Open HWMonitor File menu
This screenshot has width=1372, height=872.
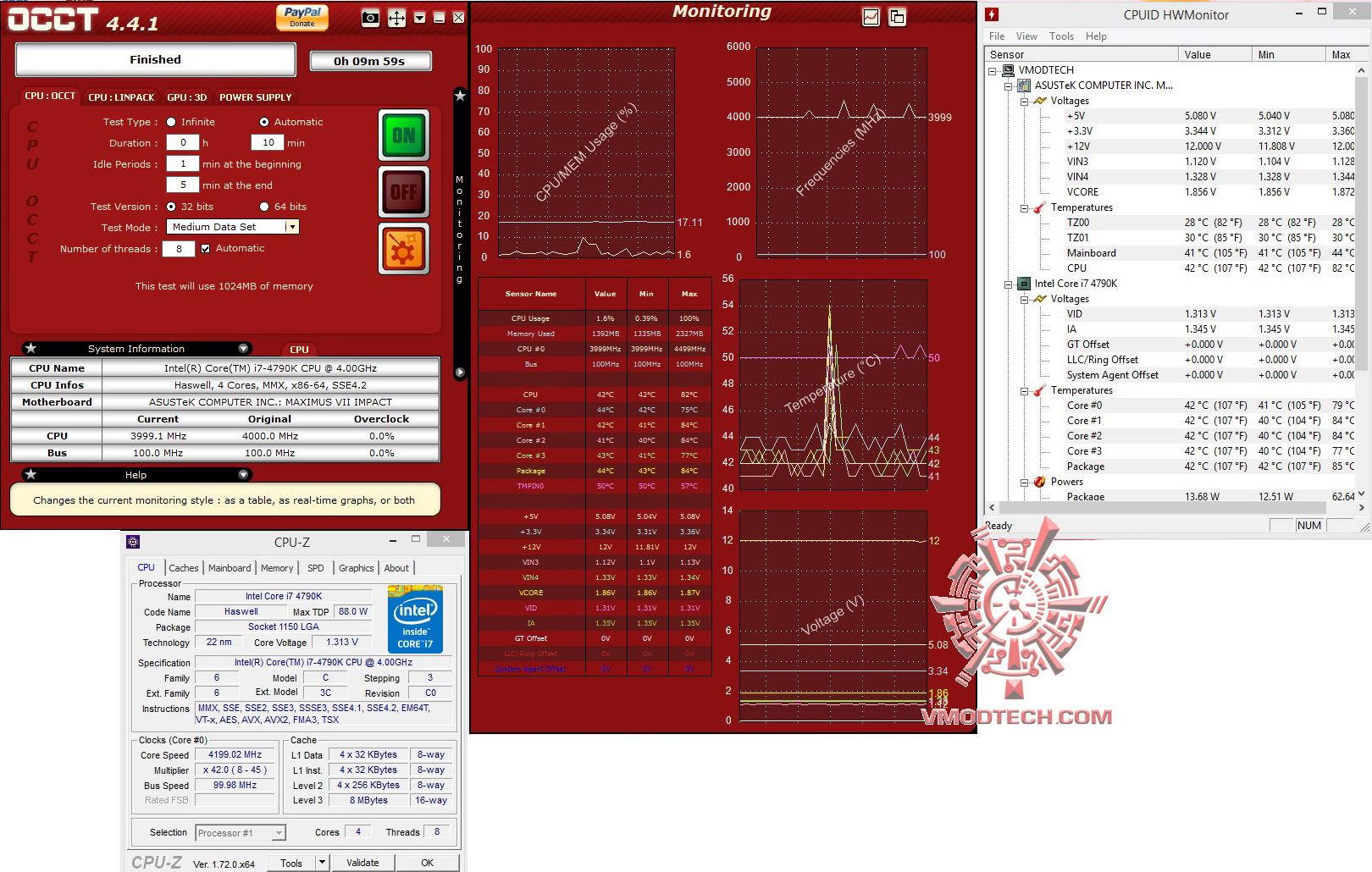tap(997, 36)
